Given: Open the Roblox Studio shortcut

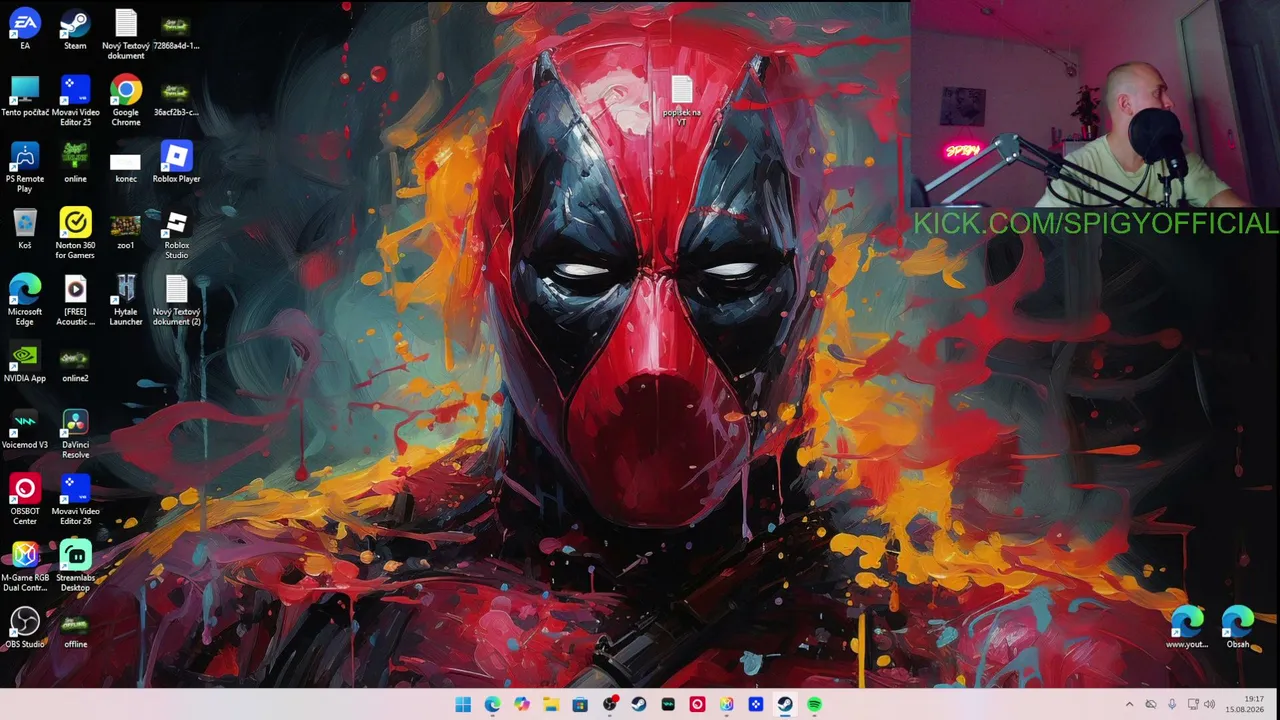Looking at the screenshot, I should 176,234.
